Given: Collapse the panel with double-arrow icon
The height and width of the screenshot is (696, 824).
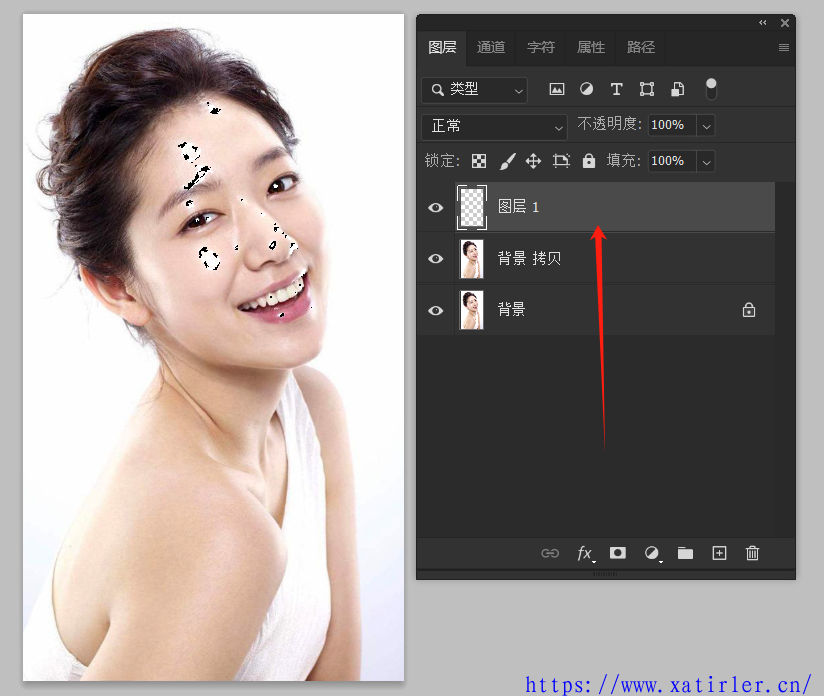Looking at the screenshot, I should click(x=763, y=23).
